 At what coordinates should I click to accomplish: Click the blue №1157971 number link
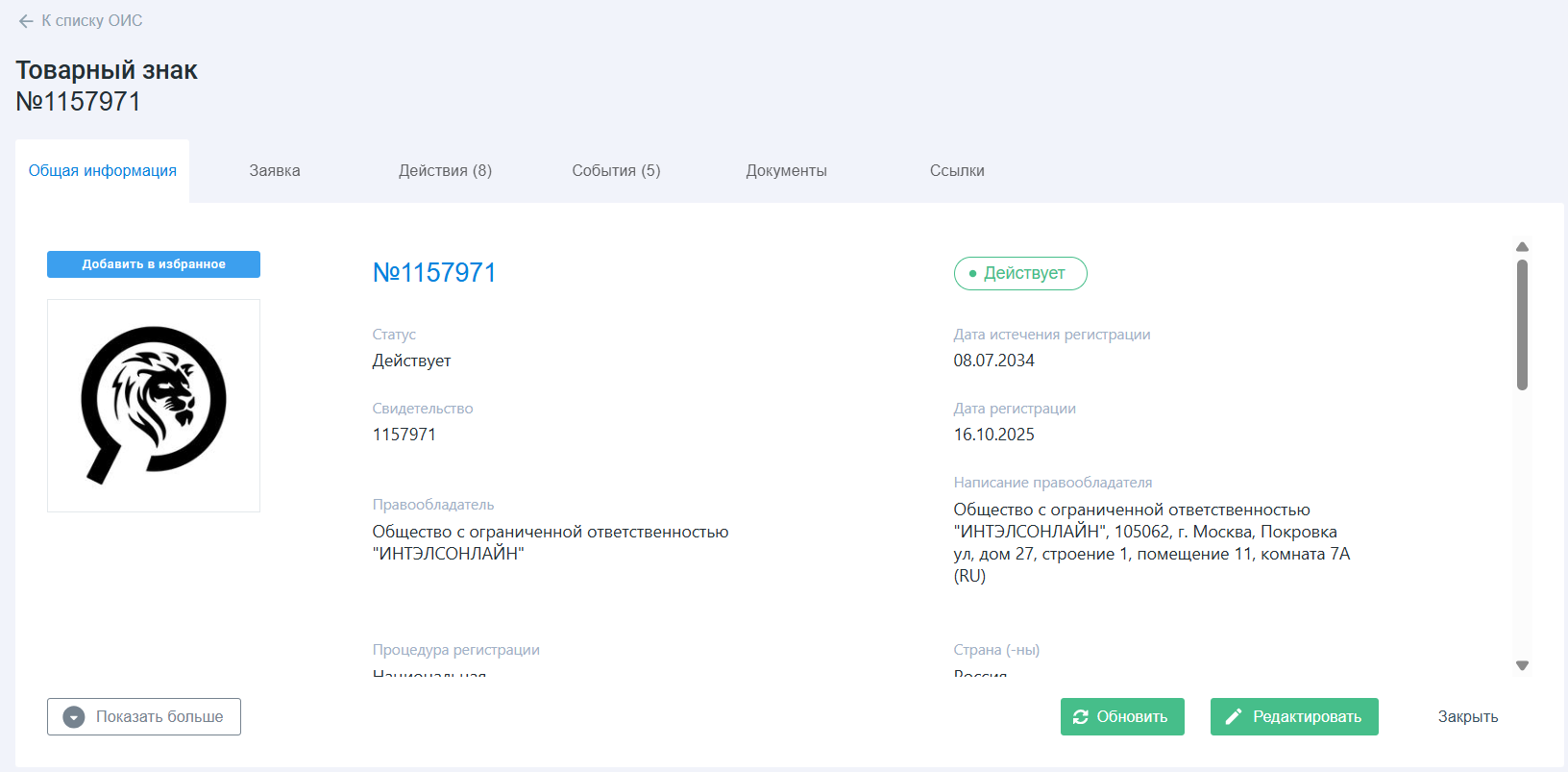coord(434,273)
